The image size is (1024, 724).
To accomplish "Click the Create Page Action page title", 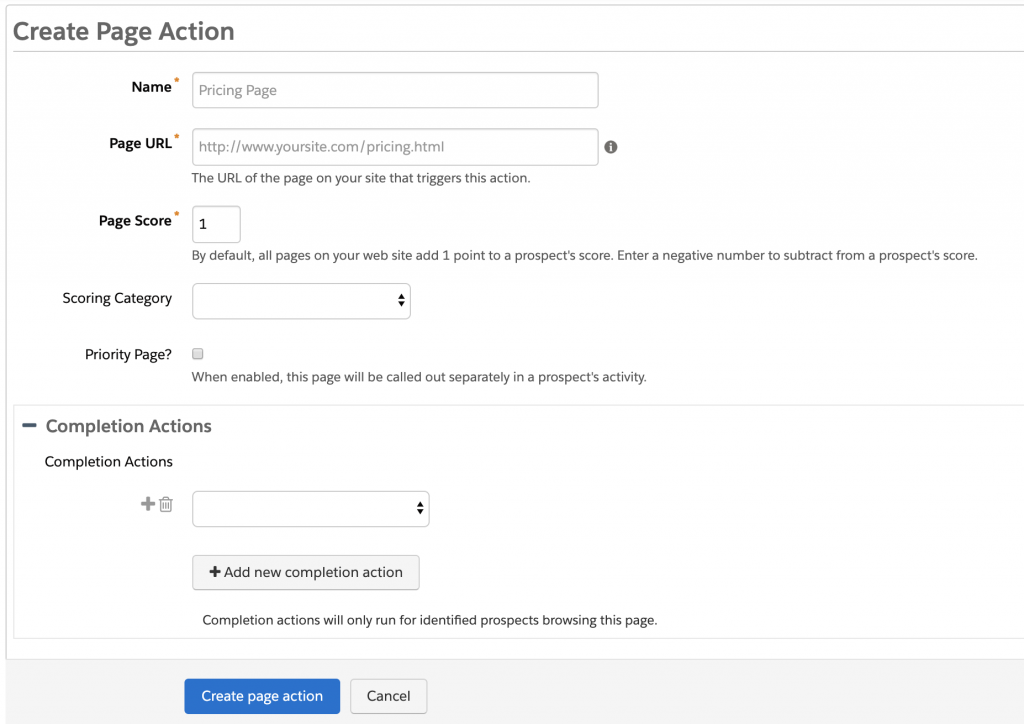I will point(124,31).
